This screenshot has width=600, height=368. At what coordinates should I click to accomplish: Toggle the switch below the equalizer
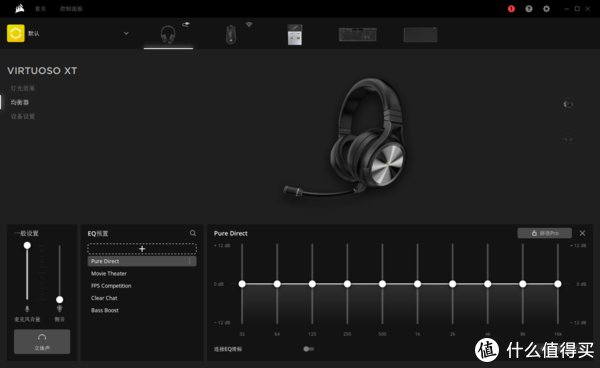[x=308, y=349]
